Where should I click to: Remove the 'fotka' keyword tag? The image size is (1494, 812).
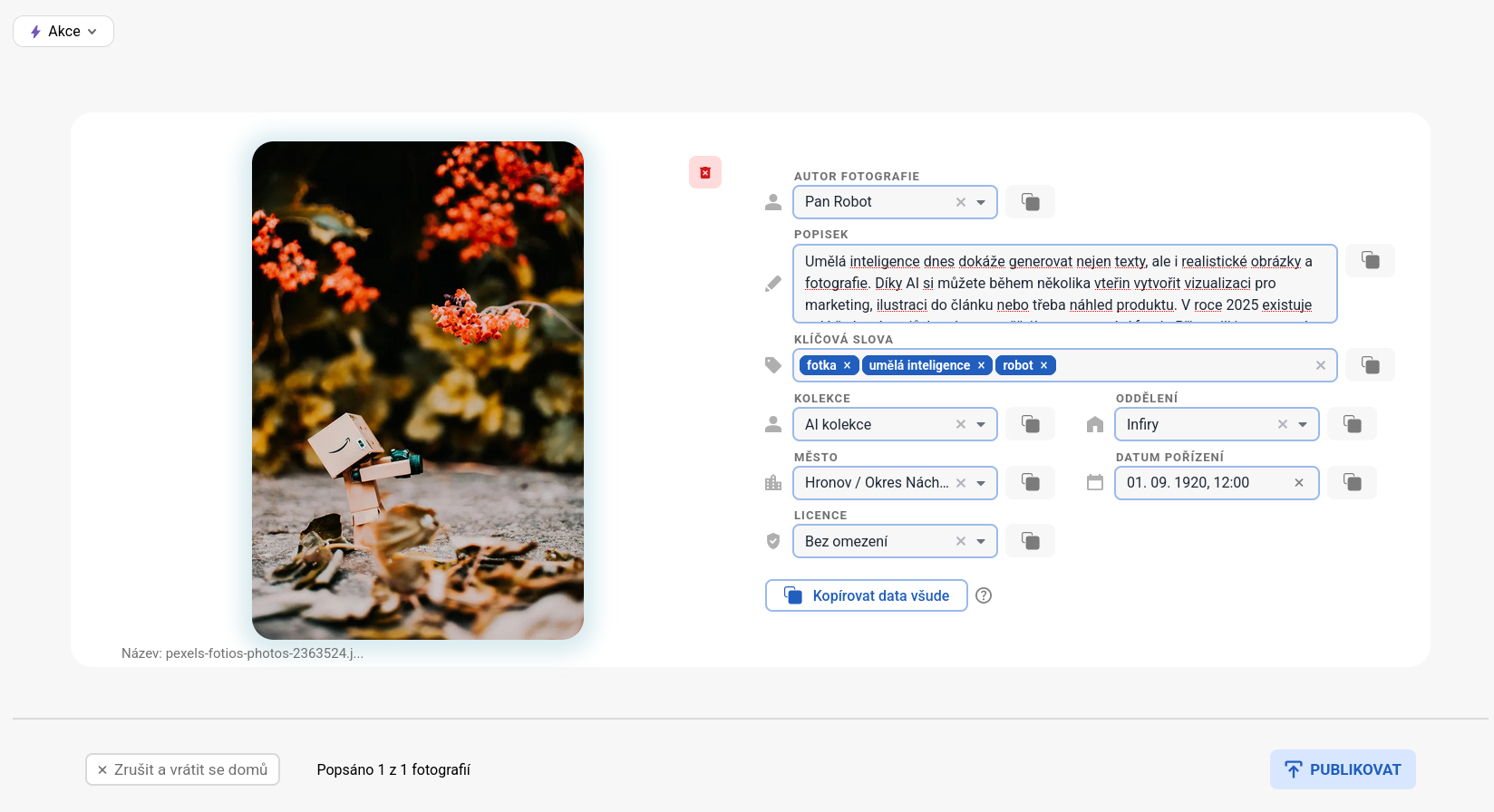[x=848, y=365]
